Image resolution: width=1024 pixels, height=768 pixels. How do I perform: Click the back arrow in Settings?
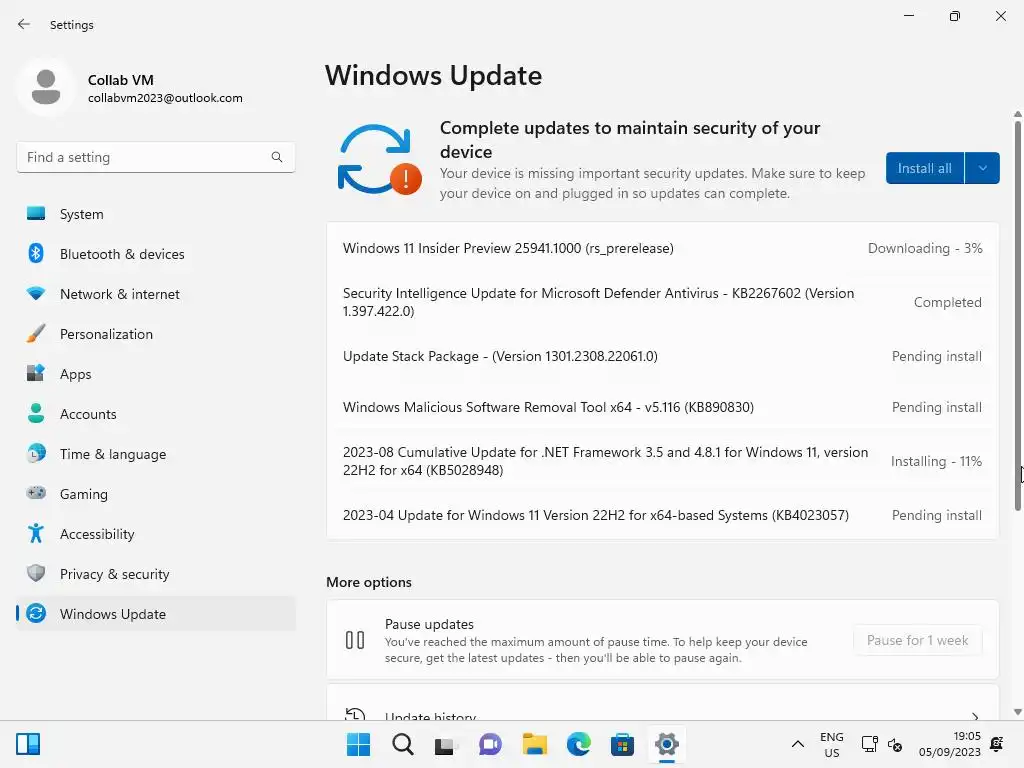(24, 24)
